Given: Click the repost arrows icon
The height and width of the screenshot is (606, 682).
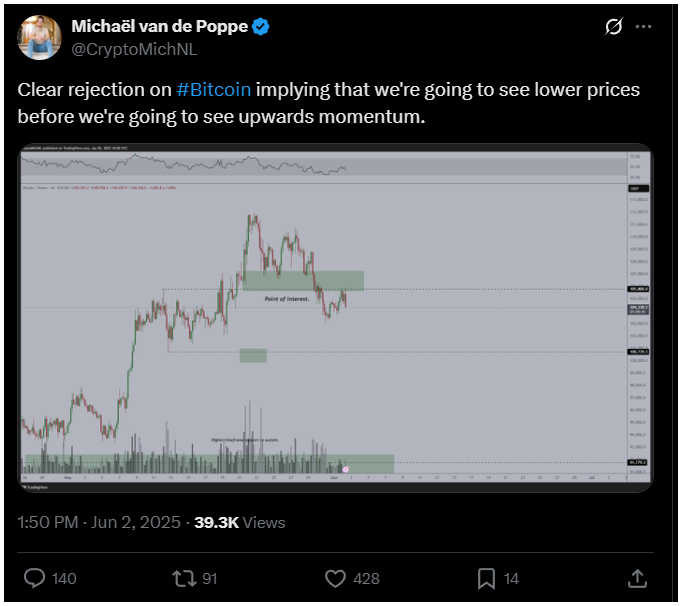Looking at the screenshot, I should (186, 579).
